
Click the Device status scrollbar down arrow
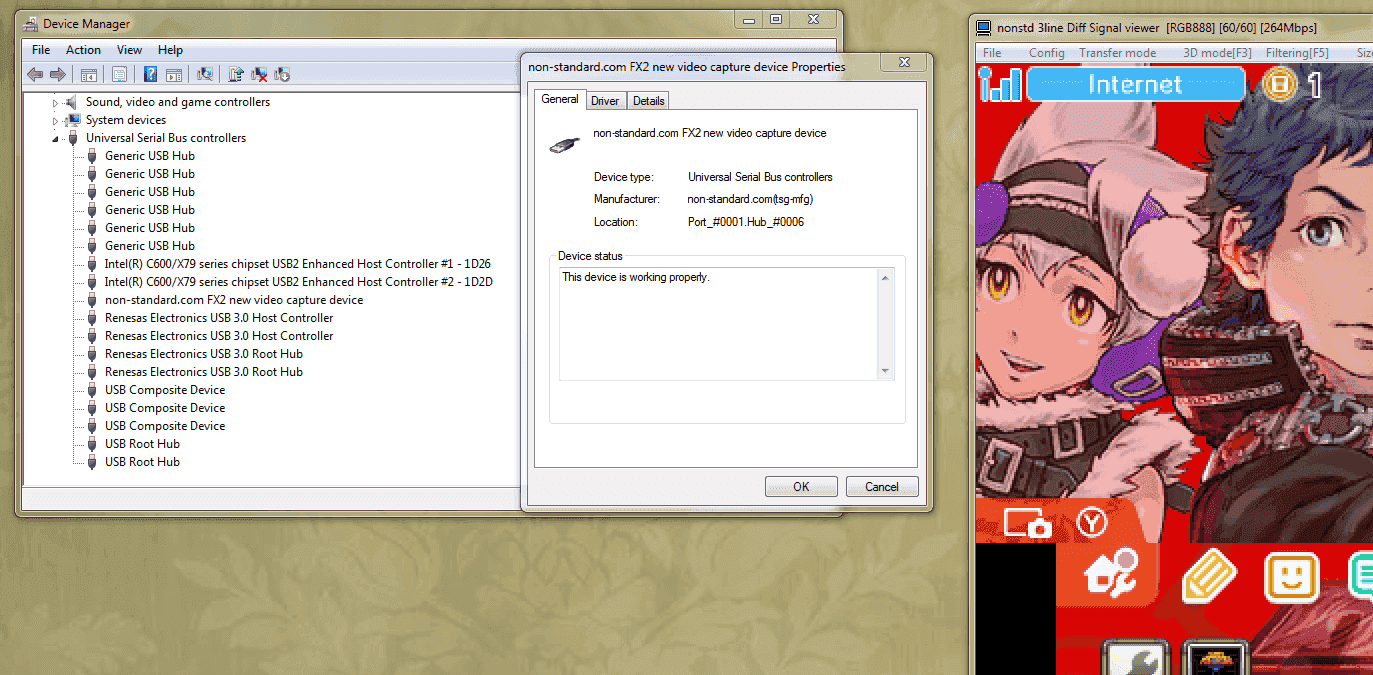(885, 371)
